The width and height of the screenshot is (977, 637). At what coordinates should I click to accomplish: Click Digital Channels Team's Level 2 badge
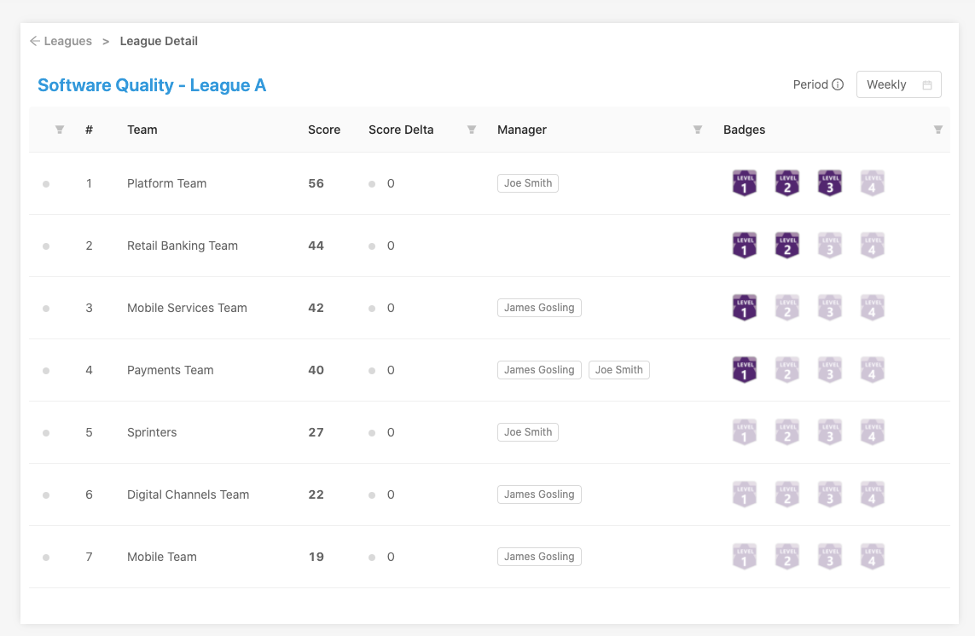[787, 495]
